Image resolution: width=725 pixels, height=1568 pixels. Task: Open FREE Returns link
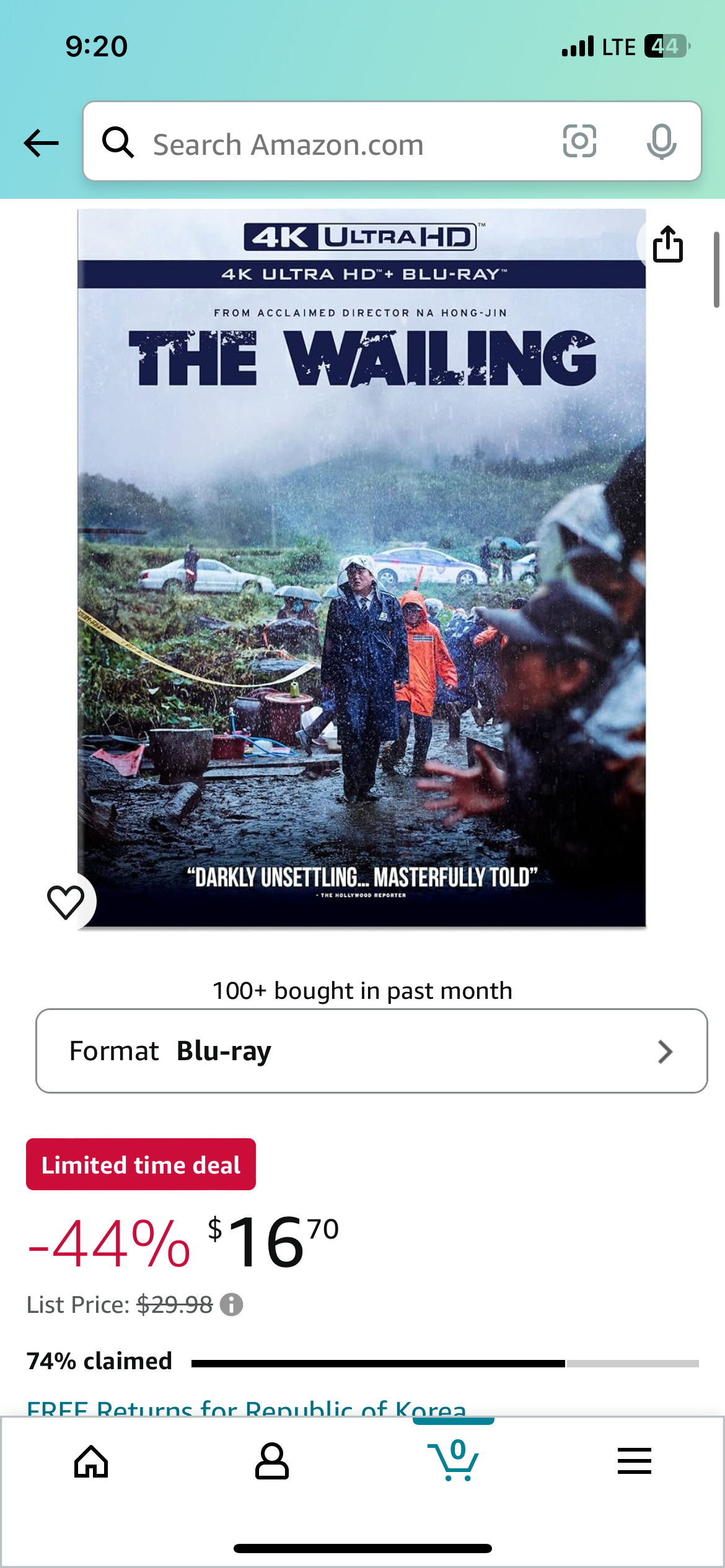[x=247, y=1407]
